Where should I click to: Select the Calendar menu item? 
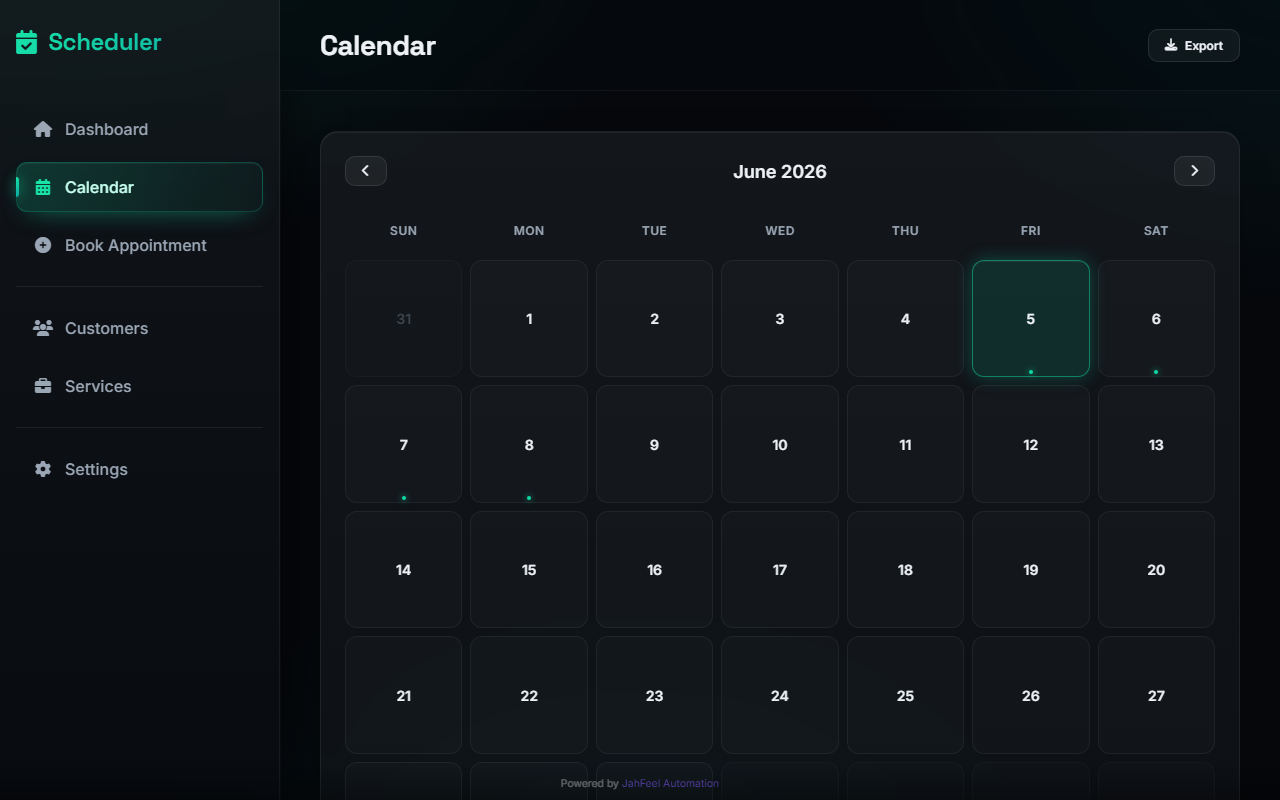point(139,187)
